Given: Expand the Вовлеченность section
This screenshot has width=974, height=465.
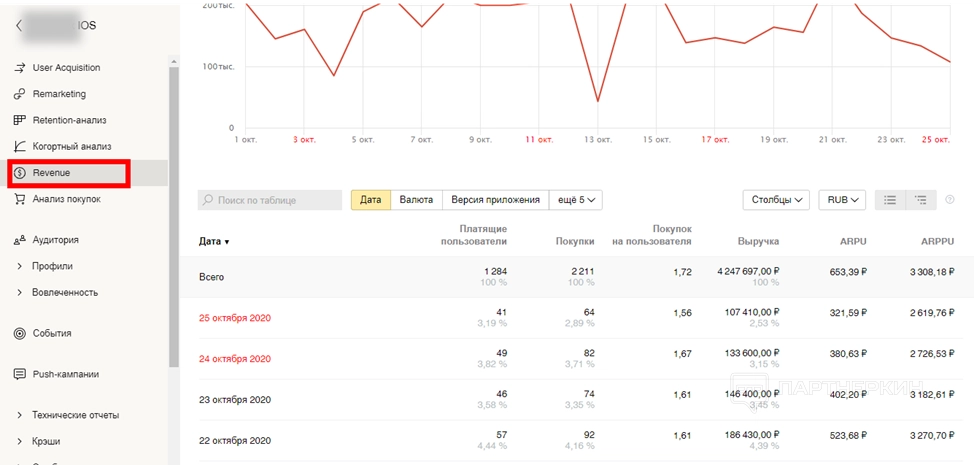Looking at the screenshot, I should coord(65,292).
